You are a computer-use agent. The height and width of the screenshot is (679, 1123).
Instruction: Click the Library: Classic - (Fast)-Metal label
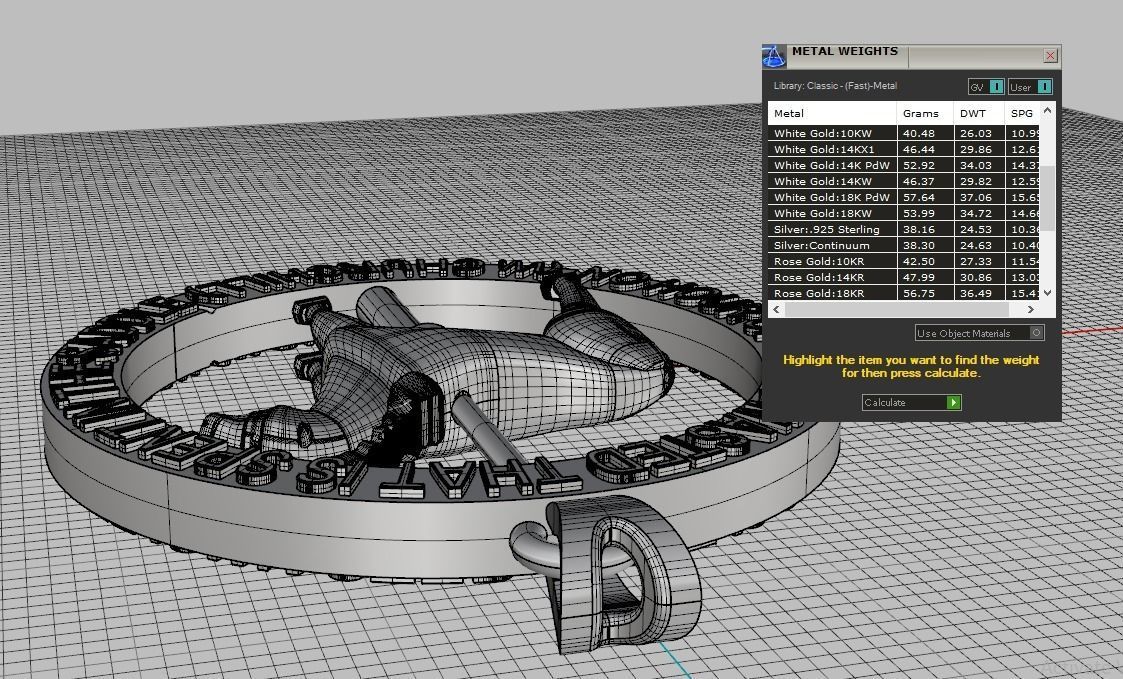pyautogui.click(x=835, y=86)
